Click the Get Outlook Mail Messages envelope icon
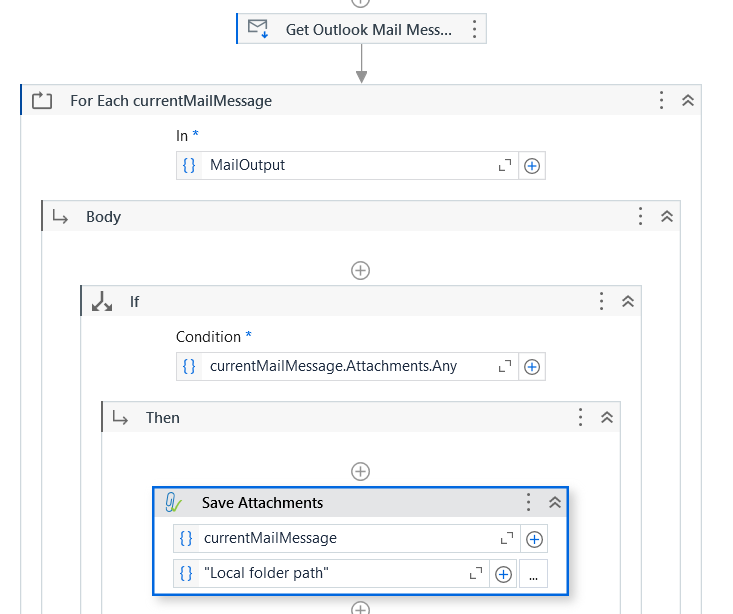 tap(258, 29)
